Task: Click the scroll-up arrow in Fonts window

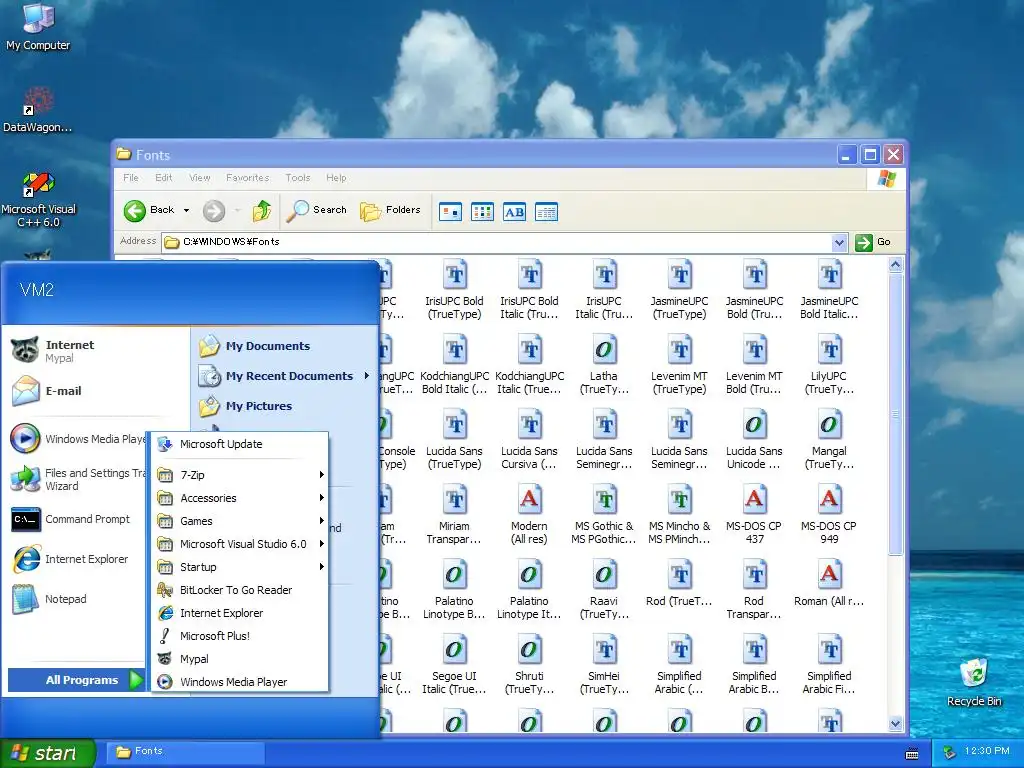Action: (x=895, y=265)
